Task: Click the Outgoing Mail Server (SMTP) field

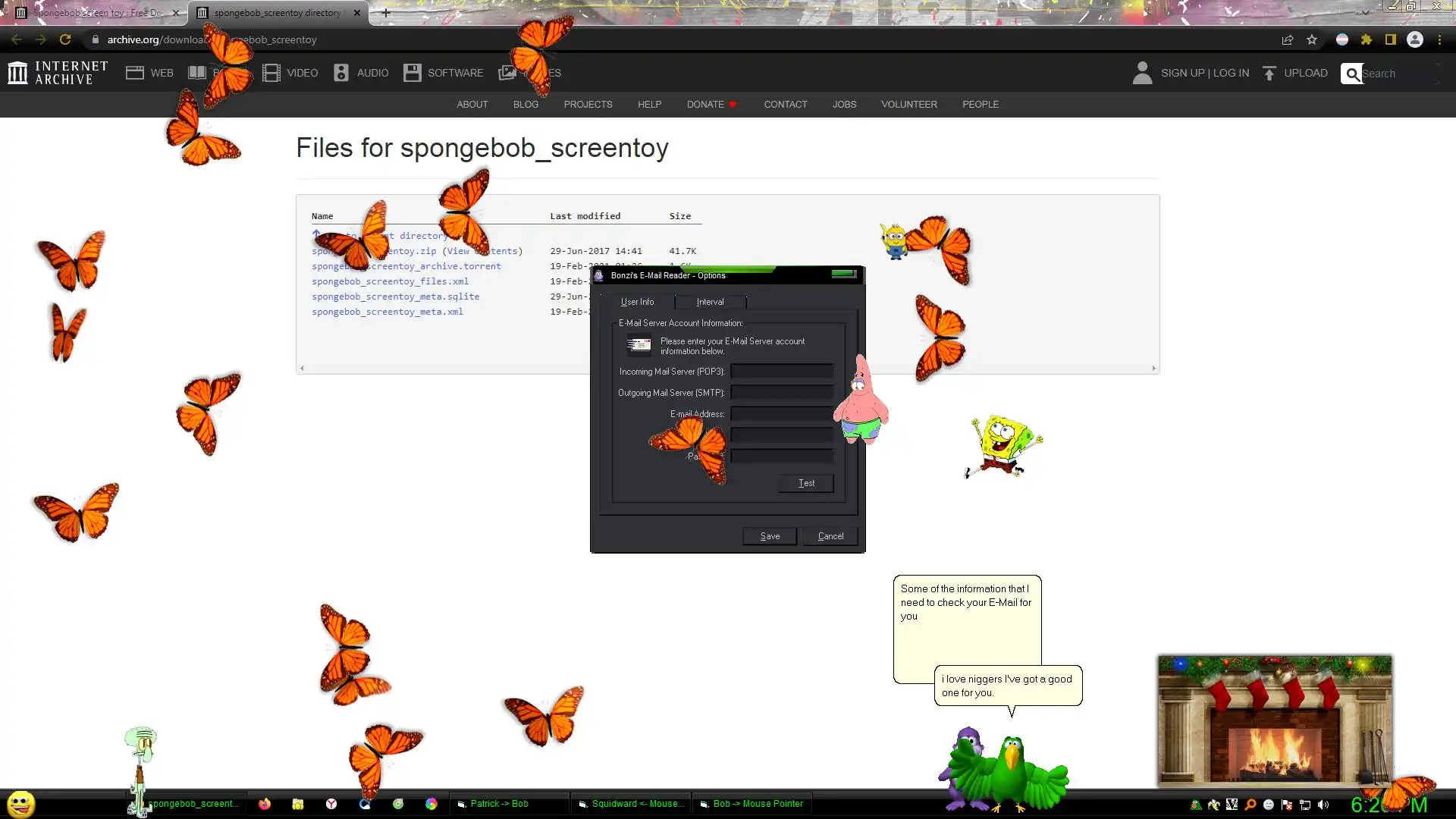Action: point(781,393)
